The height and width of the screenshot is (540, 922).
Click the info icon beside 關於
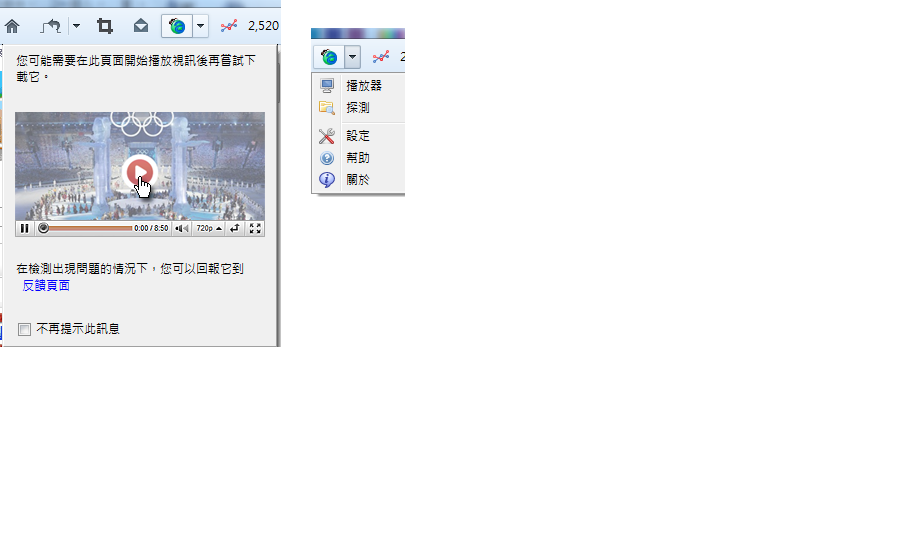(327, 179)
